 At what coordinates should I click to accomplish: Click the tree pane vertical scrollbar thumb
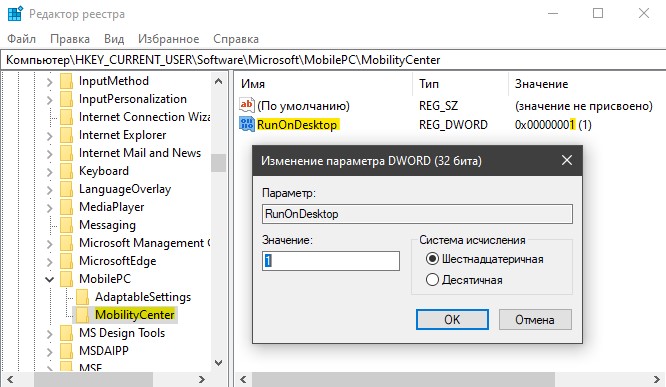[x=218, y=163]
